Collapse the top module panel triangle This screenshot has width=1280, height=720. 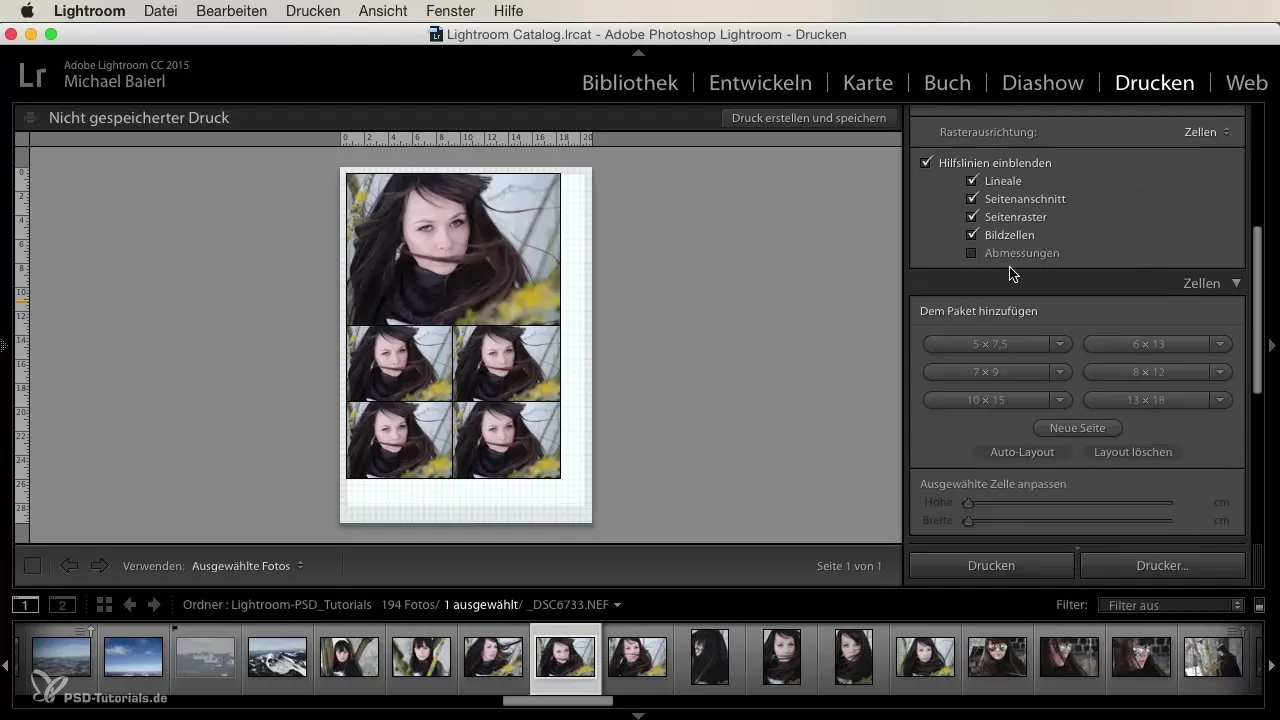pyautogui.click(x=639, y=52)
